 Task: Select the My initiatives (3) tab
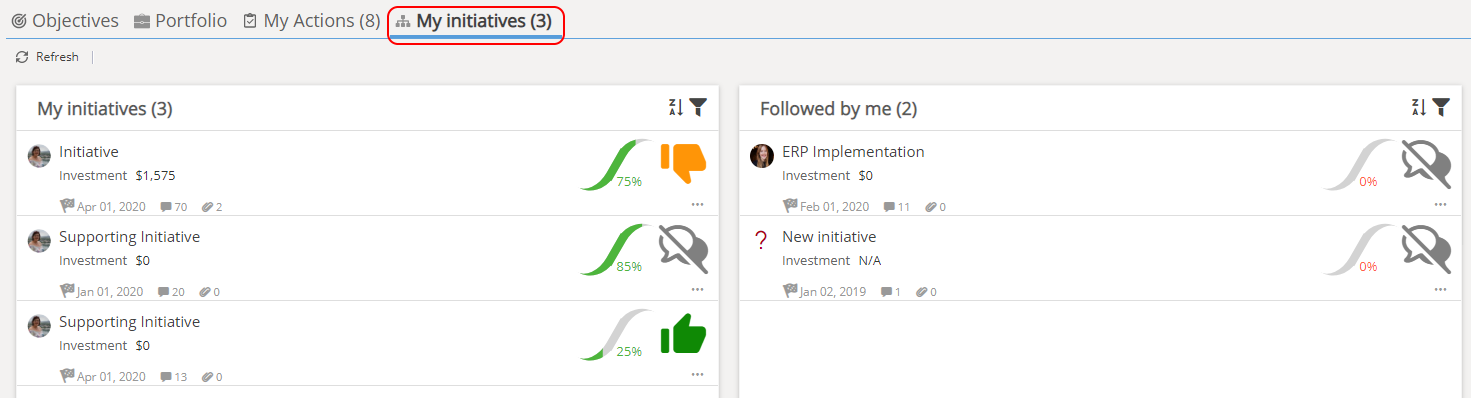click(475, 21)
